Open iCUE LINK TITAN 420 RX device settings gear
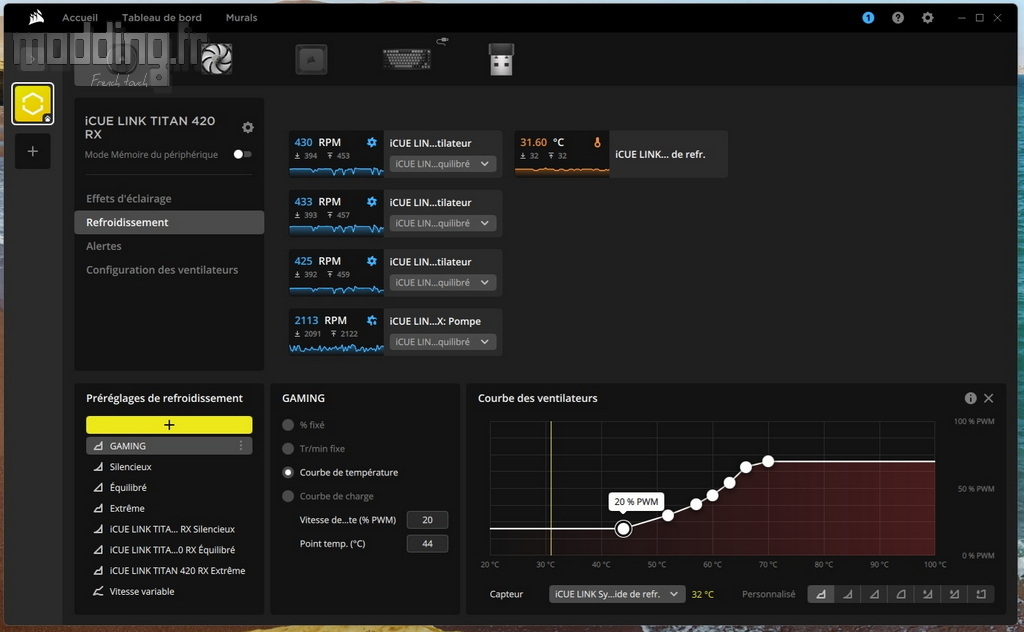This screenshot has width=1024, height=632. click(248, 127)
